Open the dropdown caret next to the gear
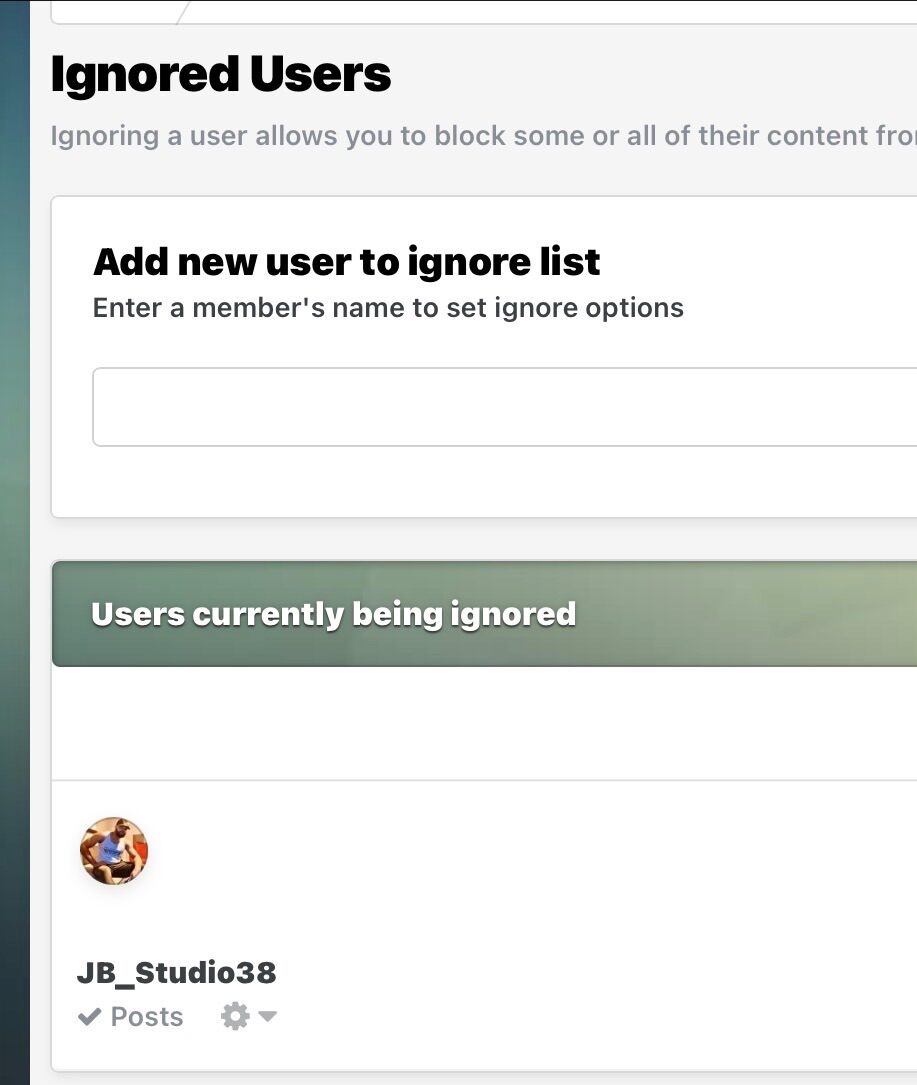917x1085 pixels. coord(267,1017)
